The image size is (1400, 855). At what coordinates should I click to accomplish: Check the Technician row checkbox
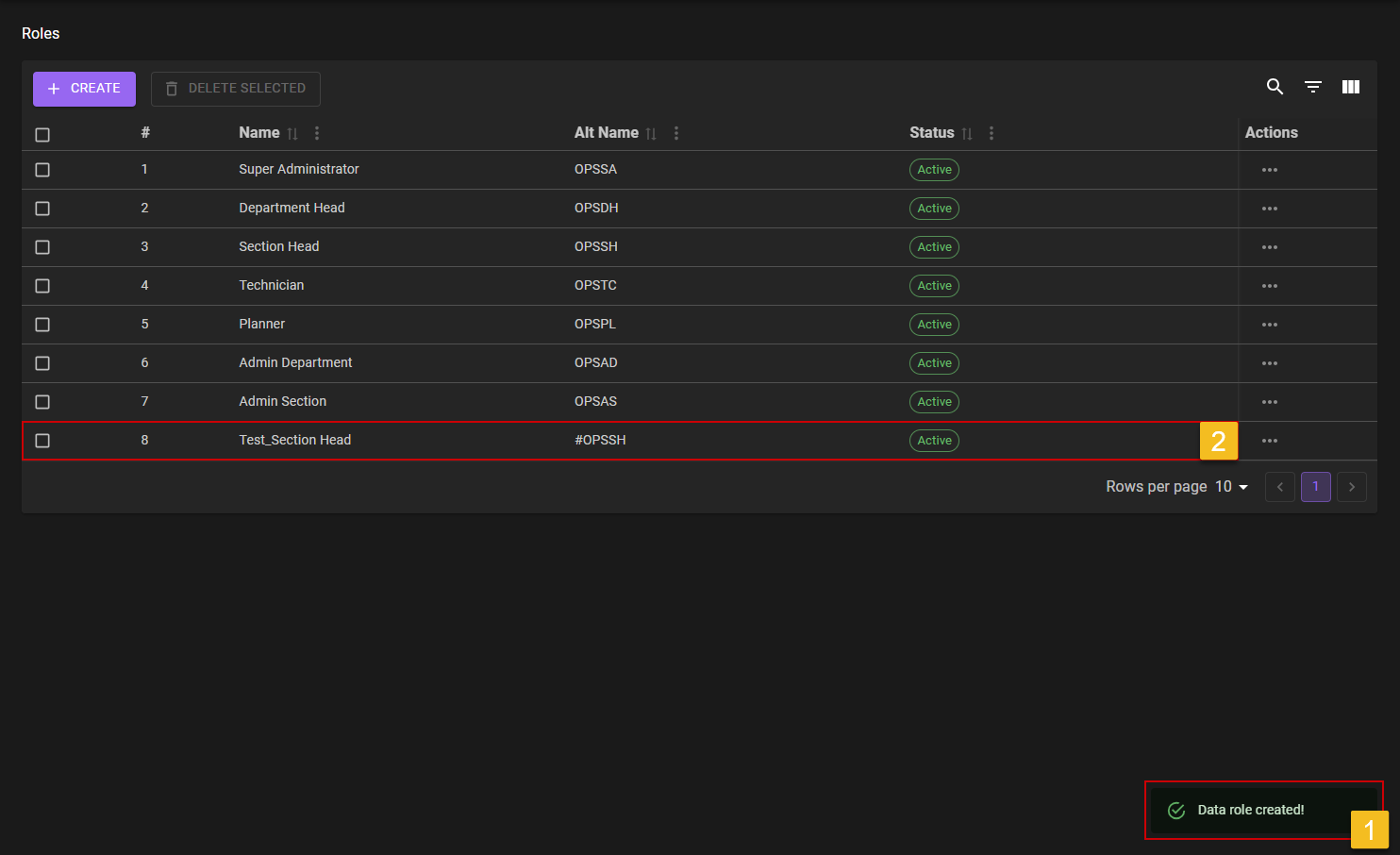[42, 286]
